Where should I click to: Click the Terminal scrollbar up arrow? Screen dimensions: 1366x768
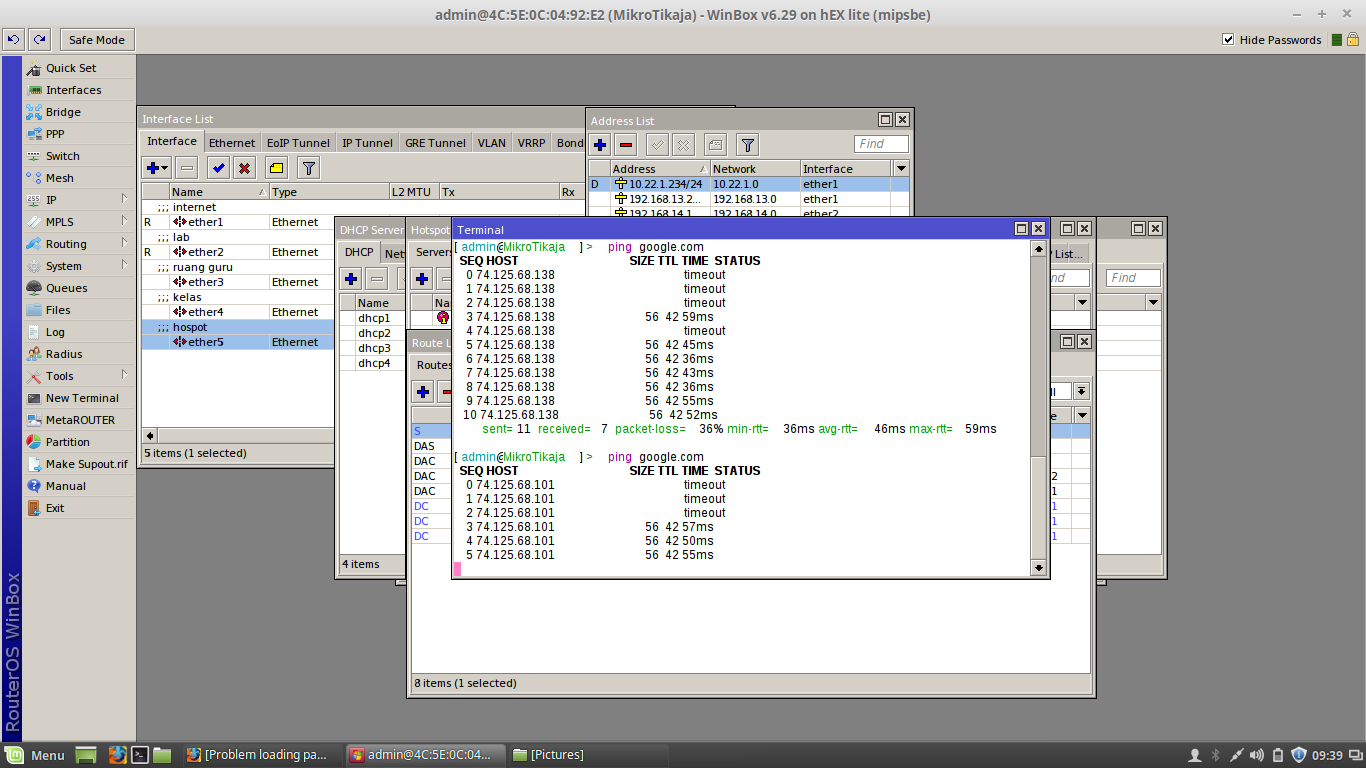(x=1038, y=248)
